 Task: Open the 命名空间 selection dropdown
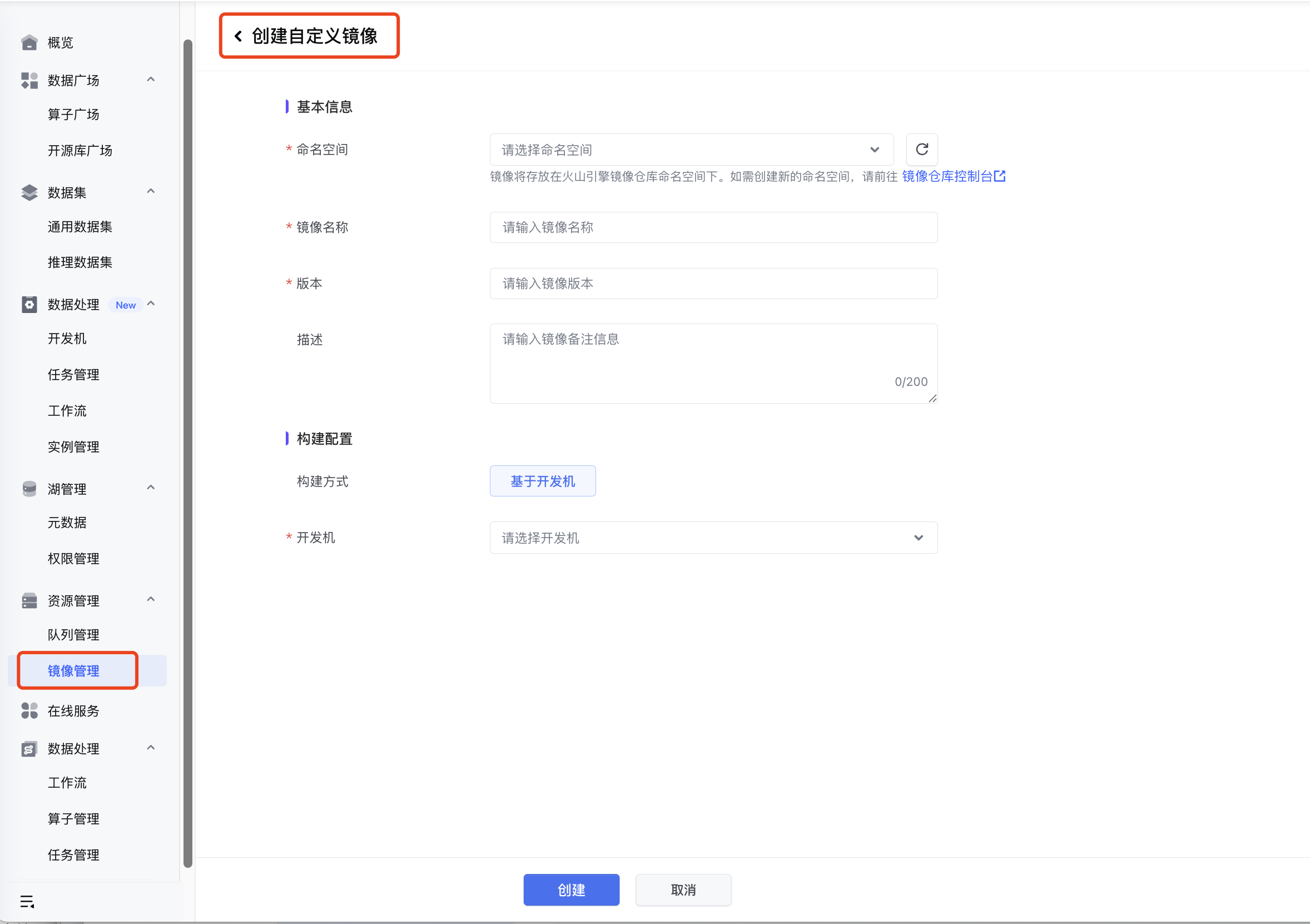click(x=691, y=150)
